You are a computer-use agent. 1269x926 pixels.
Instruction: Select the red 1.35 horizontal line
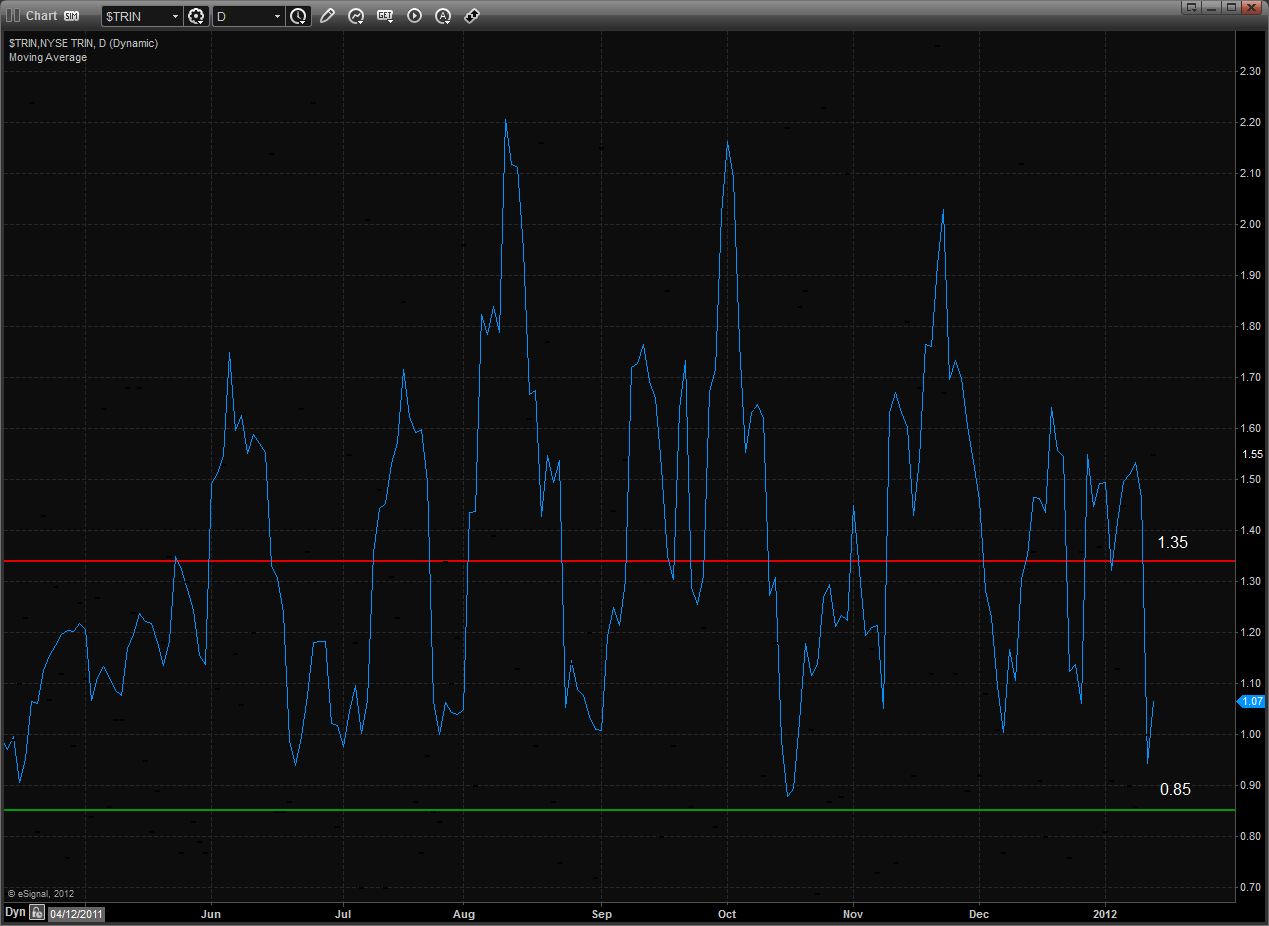coord(617,561)
